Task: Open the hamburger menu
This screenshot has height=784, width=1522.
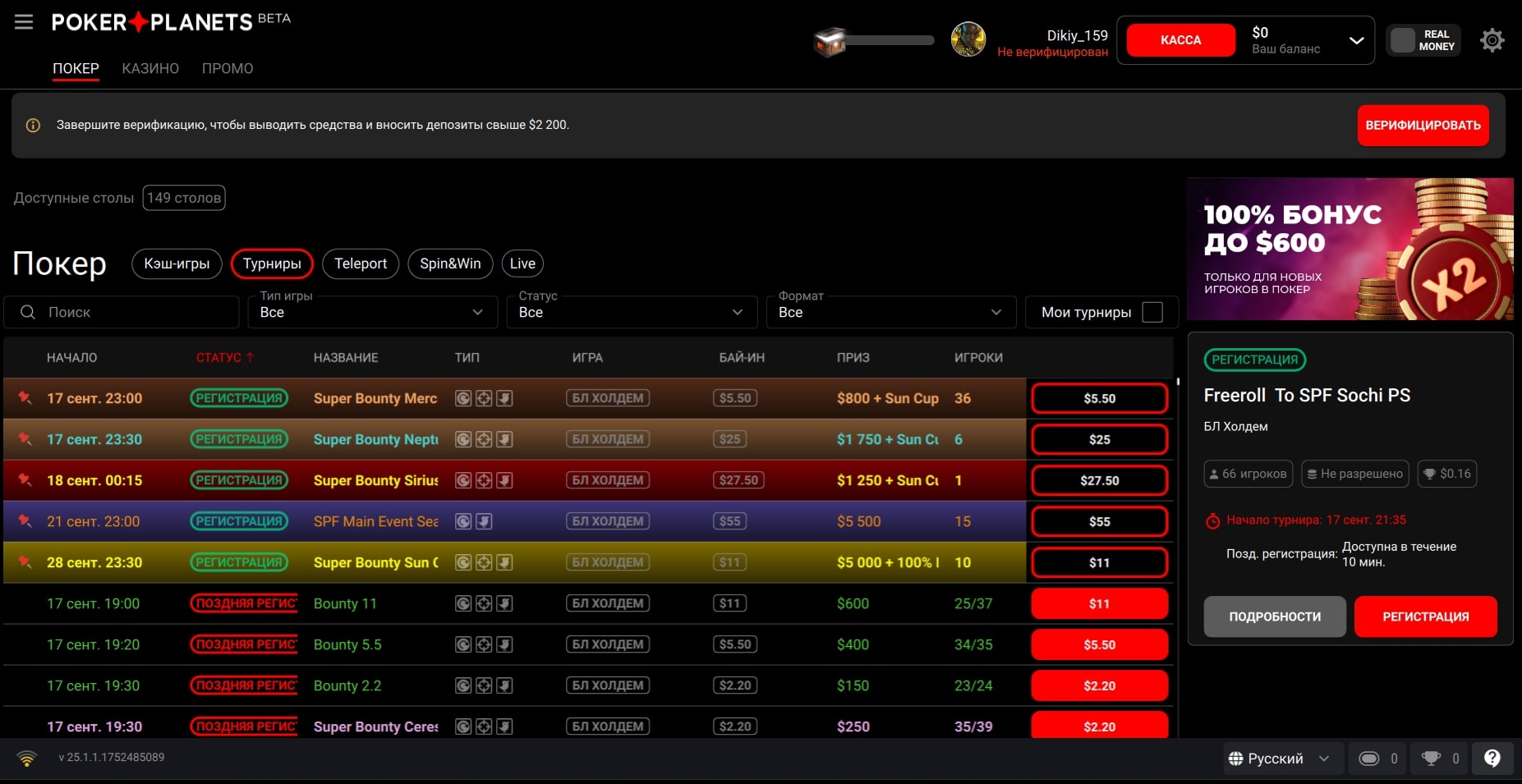Action: (24, 22)
